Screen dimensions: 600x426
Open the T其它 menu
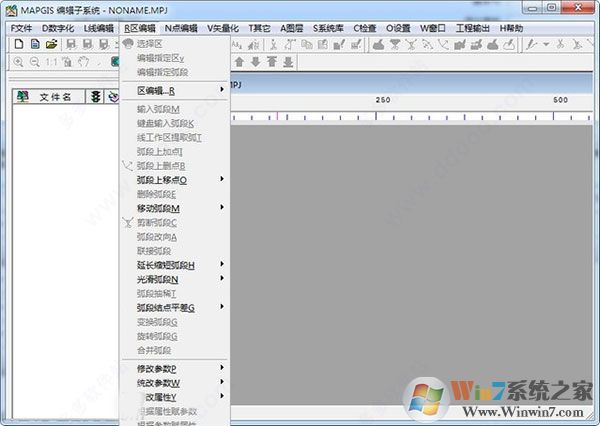[x=259, y=28]
